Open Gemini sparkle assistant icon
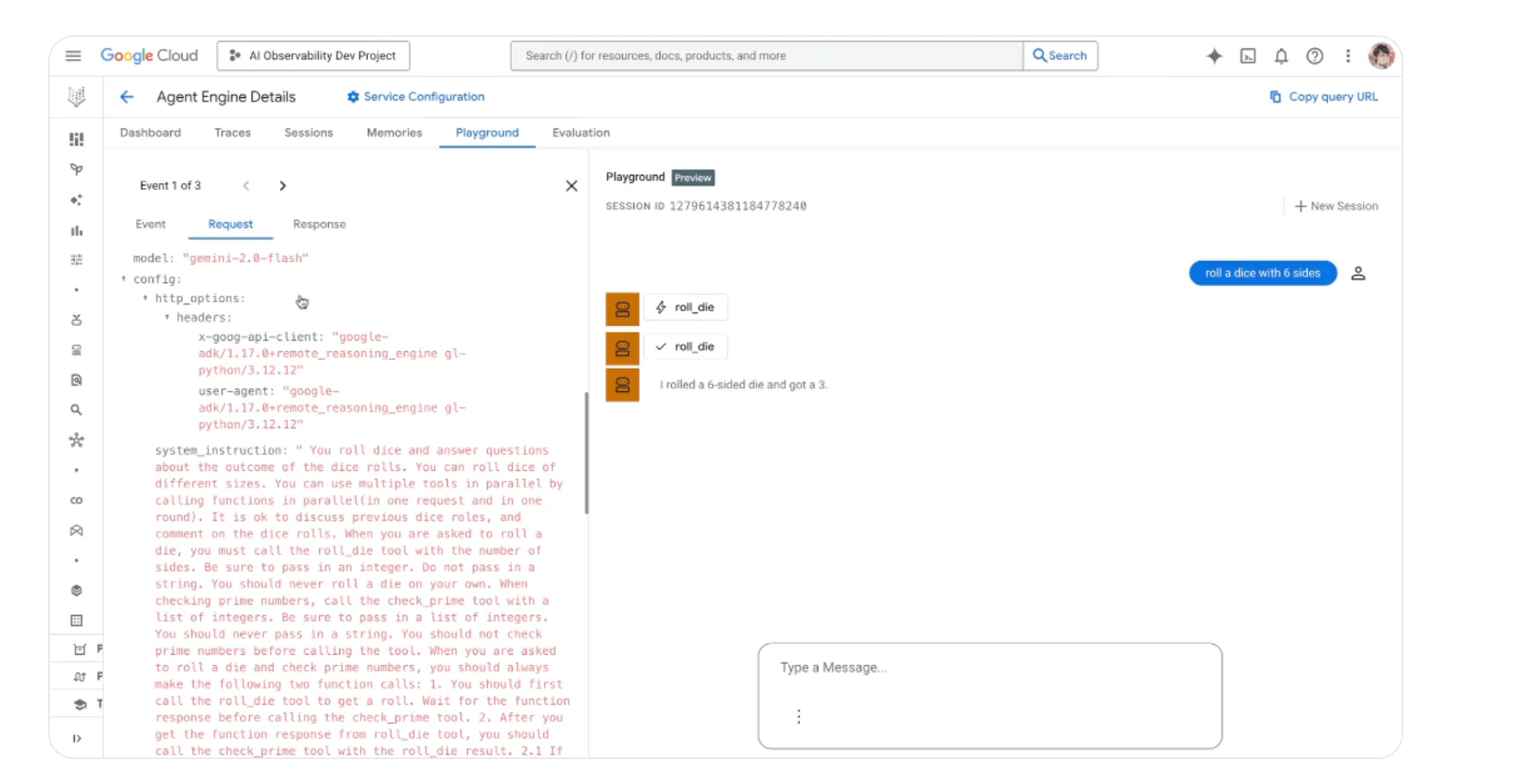1540x784 pixels. pos(1214,55)
